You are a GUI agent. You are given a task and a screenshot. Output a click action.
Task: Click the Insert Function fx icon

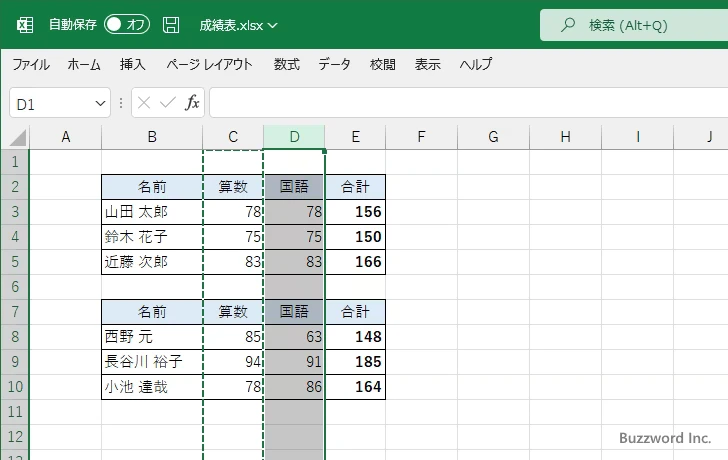pos(192,103)
